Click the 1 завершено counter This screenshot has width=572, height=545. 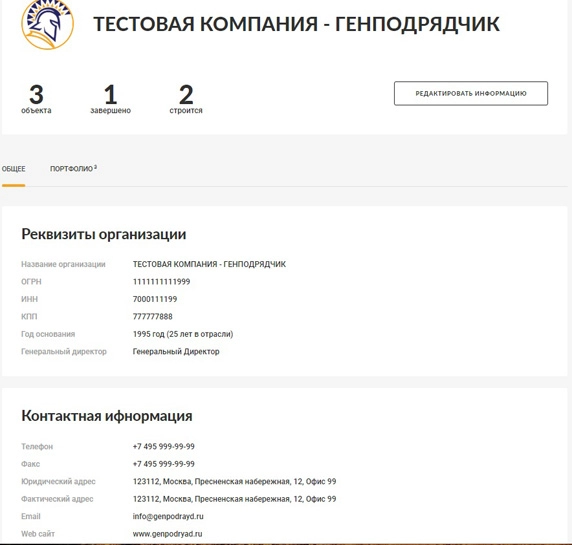[x=111, y=99]
